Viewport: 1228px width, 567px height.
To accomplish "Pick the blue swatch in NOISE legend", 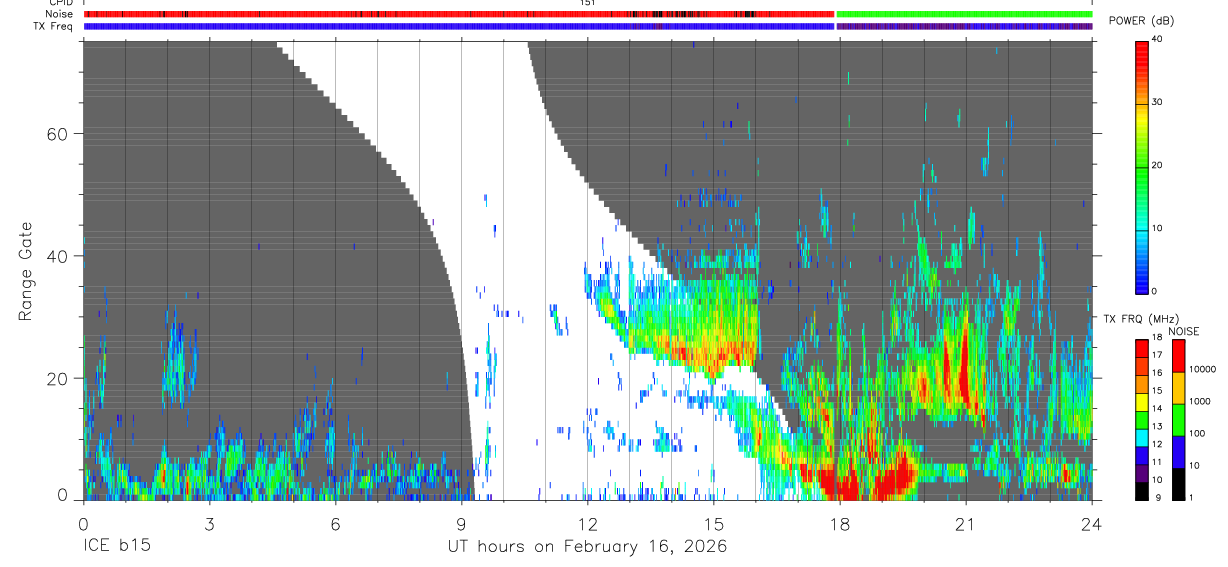I will [x=1177, y=452].
